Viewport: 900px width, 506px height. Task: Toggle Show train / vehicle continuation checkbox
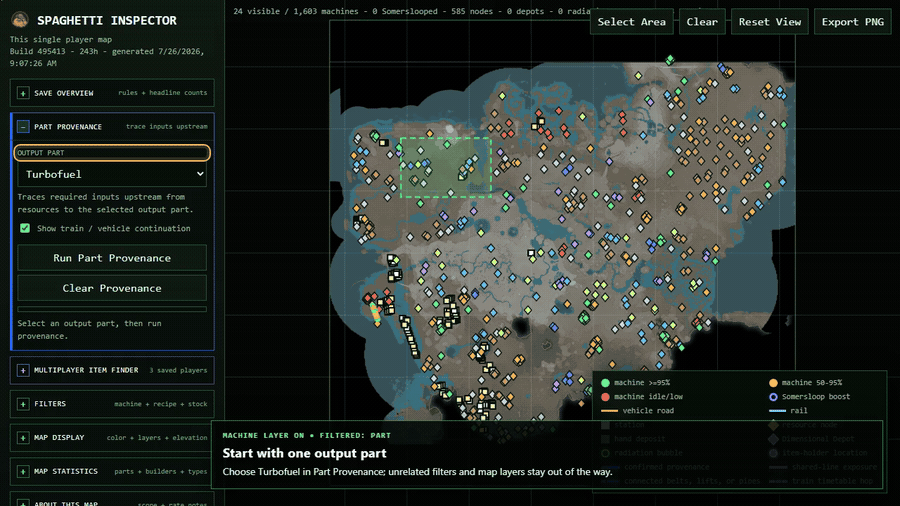[x=25, y=228]
